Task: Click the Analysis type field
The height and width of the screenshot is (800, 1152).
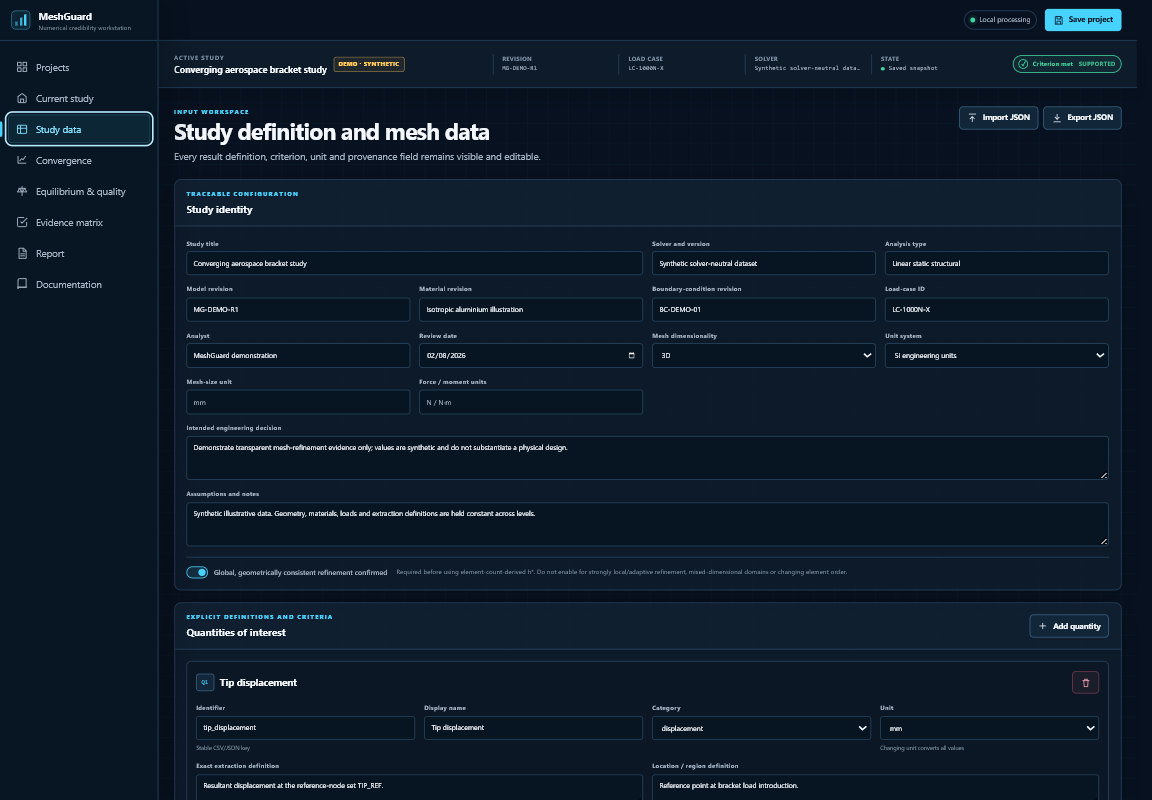Action: pyautogui.click(x=996, y=263)
